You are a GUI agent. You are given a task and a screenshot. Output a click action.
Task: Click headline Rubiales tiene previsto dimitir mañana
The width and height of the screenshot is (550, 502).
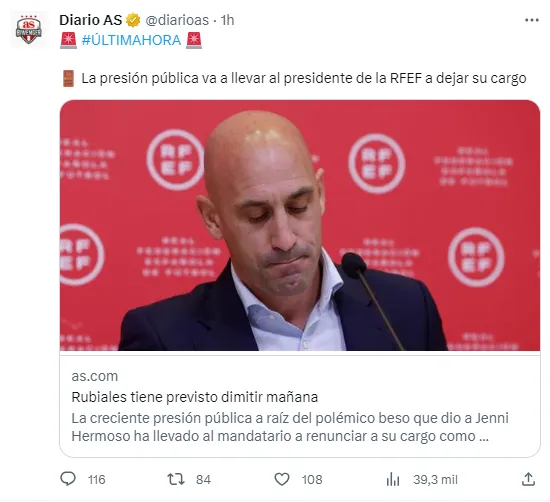pyautogui.click(x=195, y=397)
